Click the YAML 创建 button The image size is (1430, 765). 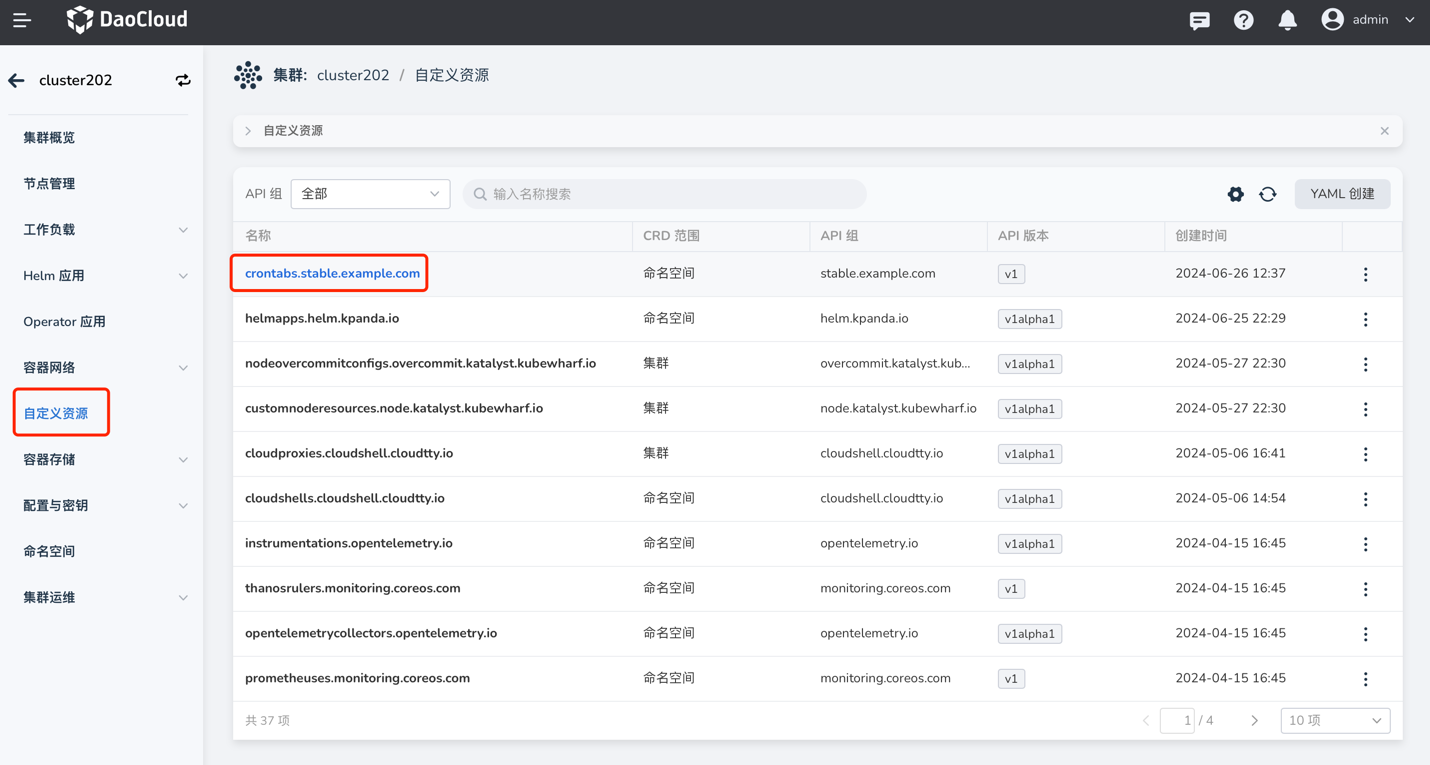click(1342, 194)
